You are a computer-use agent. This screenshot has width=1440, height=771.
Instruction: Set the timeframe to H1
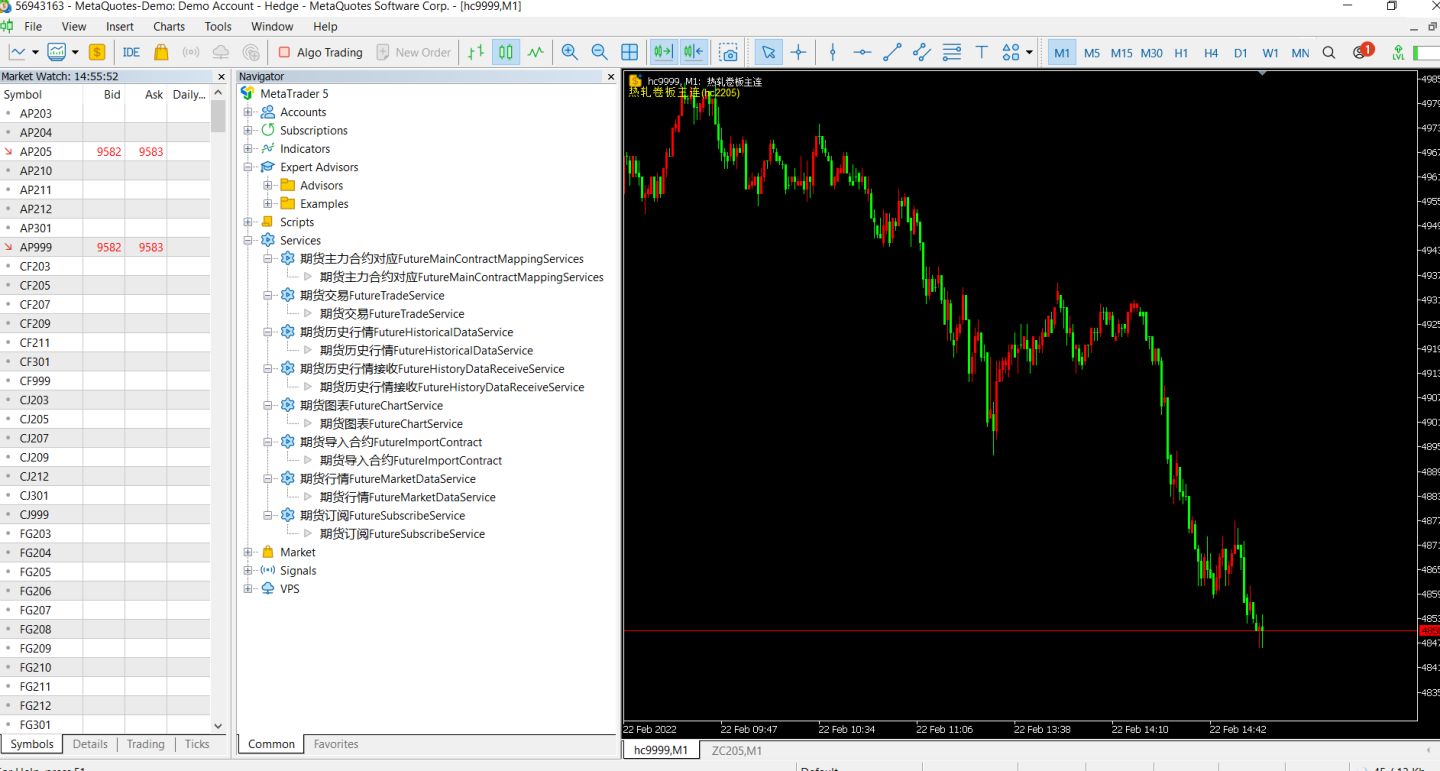coord(1181,53)
